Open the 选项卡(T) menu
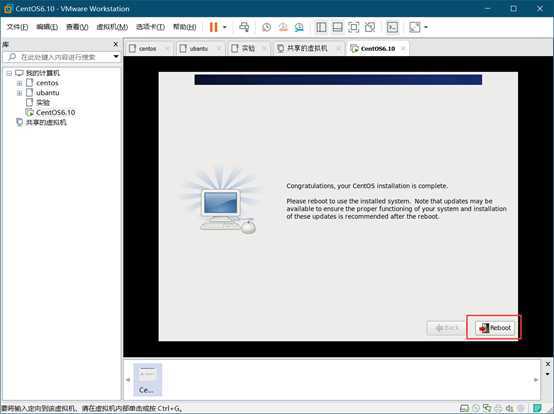 point(150,27)
